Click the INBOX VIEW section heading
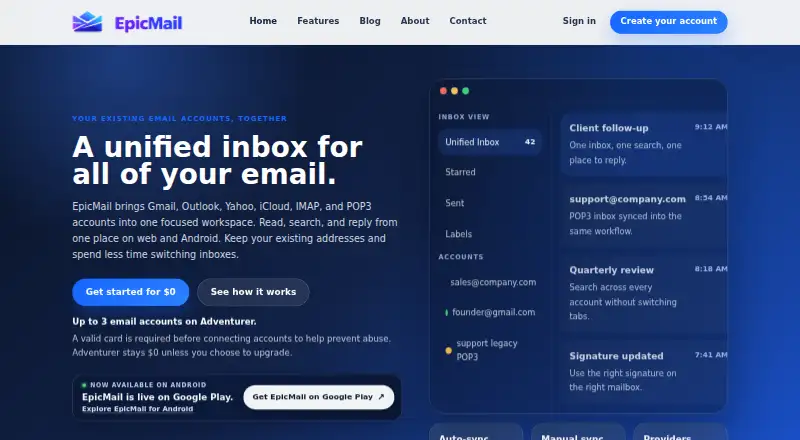 [464, 117]
